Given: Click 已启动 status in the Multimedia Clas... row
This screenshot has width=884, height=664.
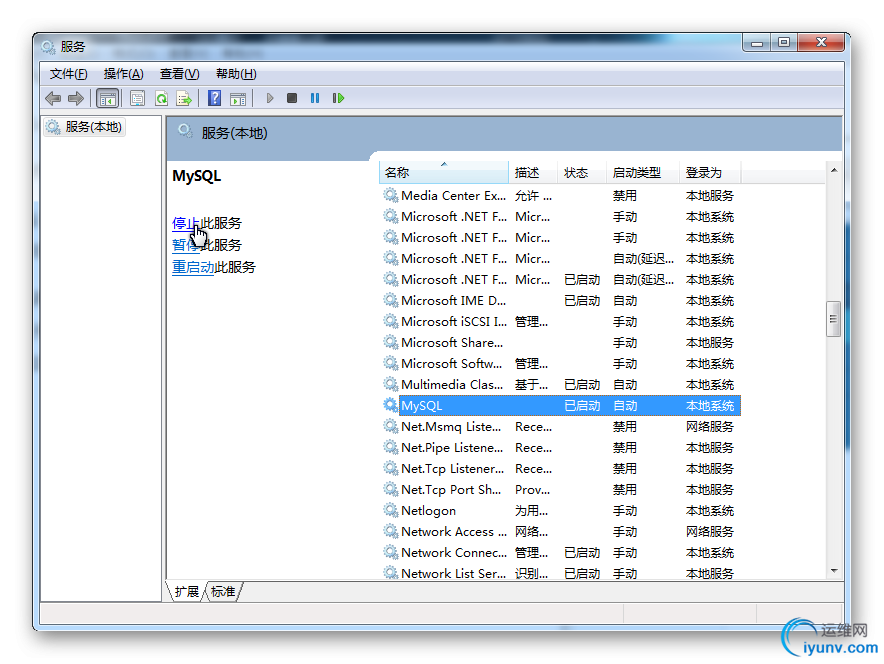Looking at the screenshot, I should point(582,384).
